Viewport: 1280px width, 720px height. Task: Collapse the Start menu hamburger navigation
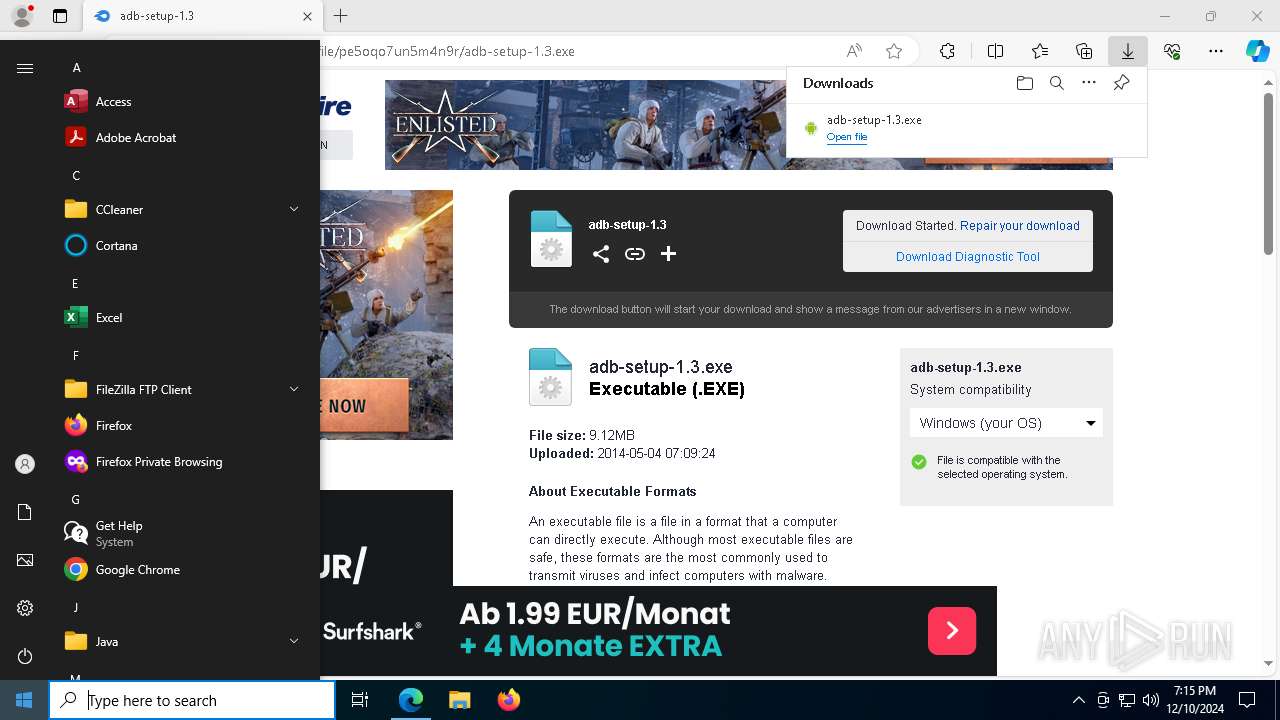pos(25,68)
